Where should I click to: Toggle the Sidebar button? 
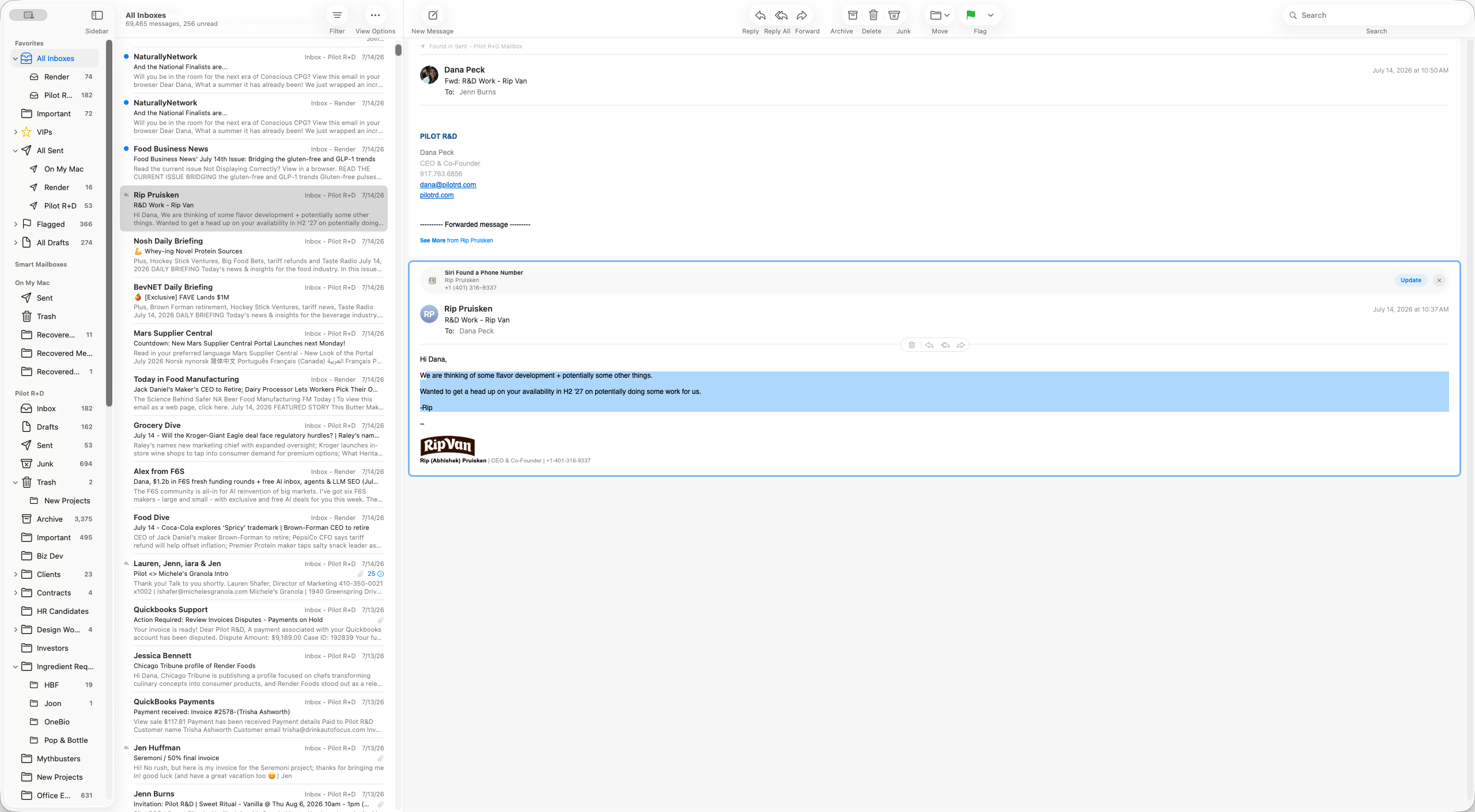[x=97, y=16]
